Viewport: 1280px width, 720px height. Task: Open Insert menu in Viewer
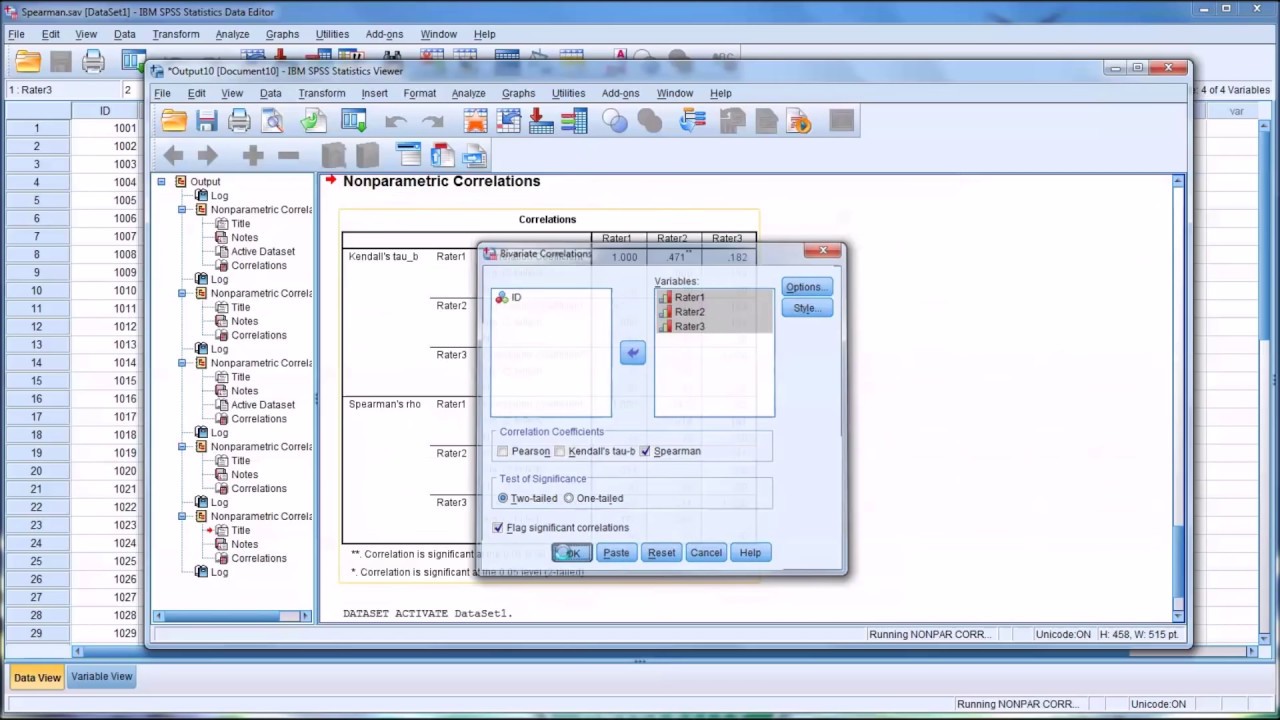tap(375, 93)
